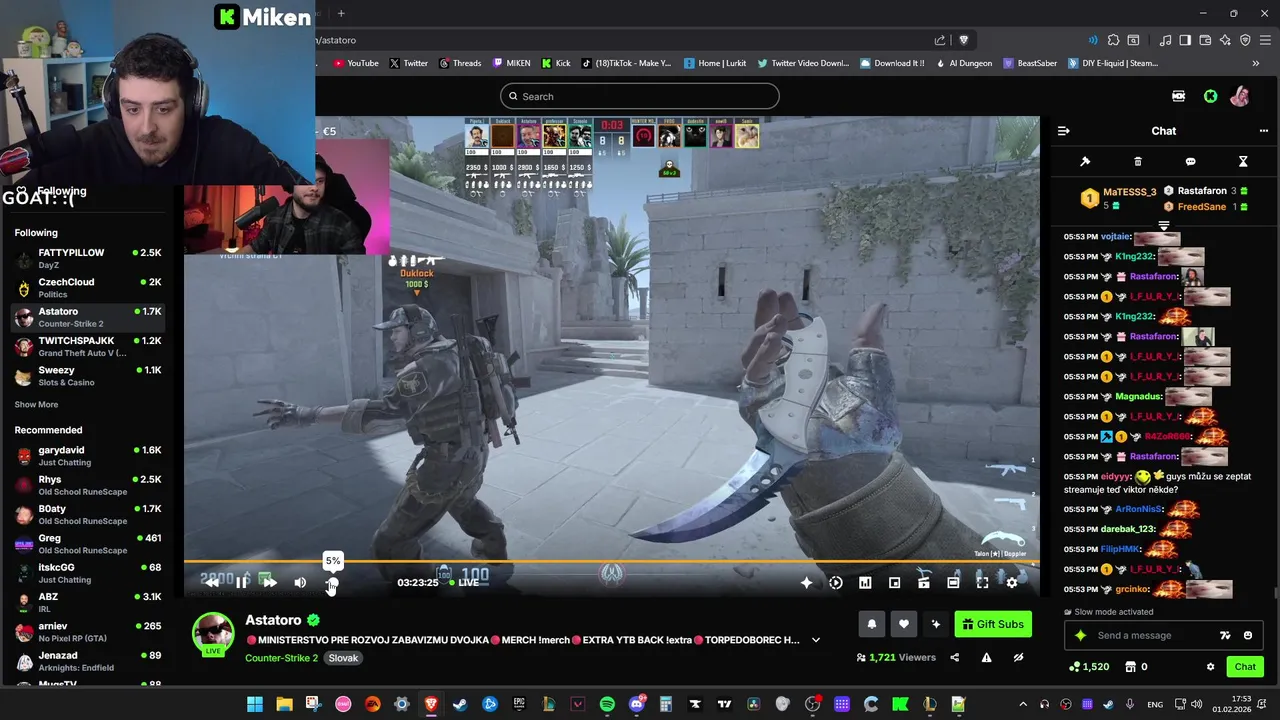Click the sparkle subscribe button beside Gift Subs
The height and width of the screenshot is (720, 1280).
tap(935, 624)
